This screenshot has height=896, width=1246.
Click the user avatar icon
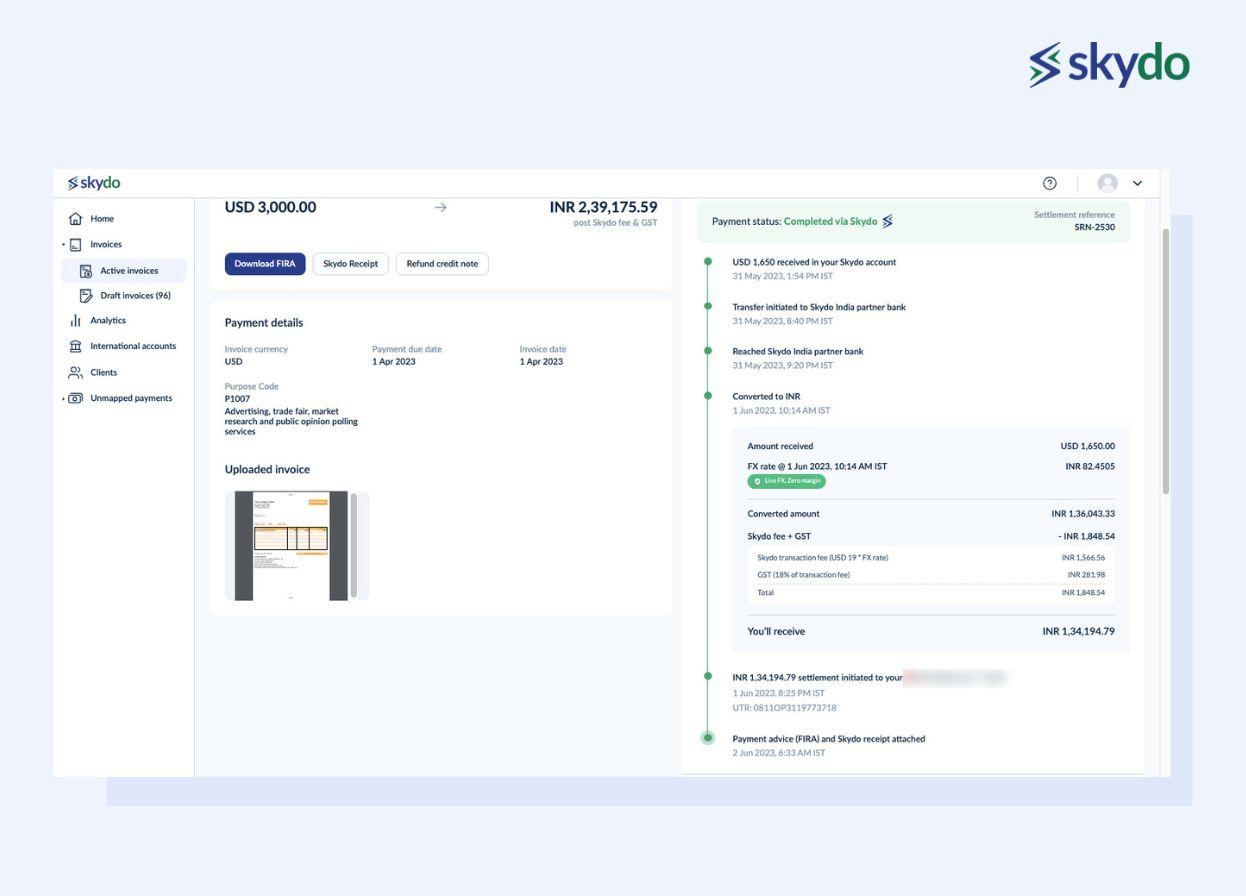(x=1107, y=183)
